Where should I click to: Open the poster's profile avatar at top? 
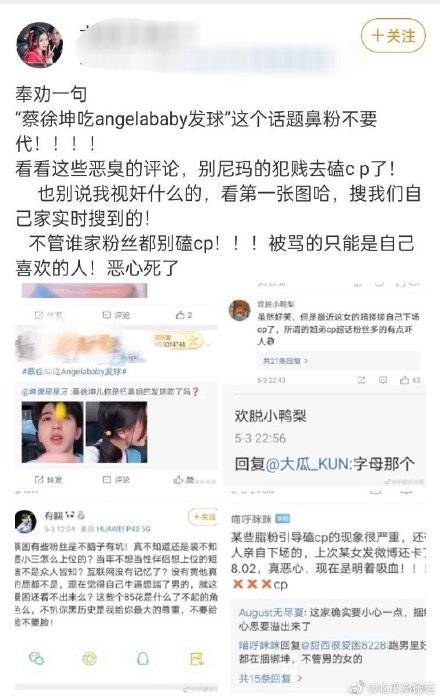39,44
